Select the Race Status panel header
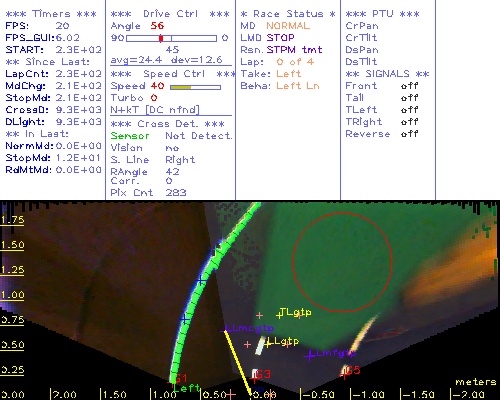 point(288,14)
